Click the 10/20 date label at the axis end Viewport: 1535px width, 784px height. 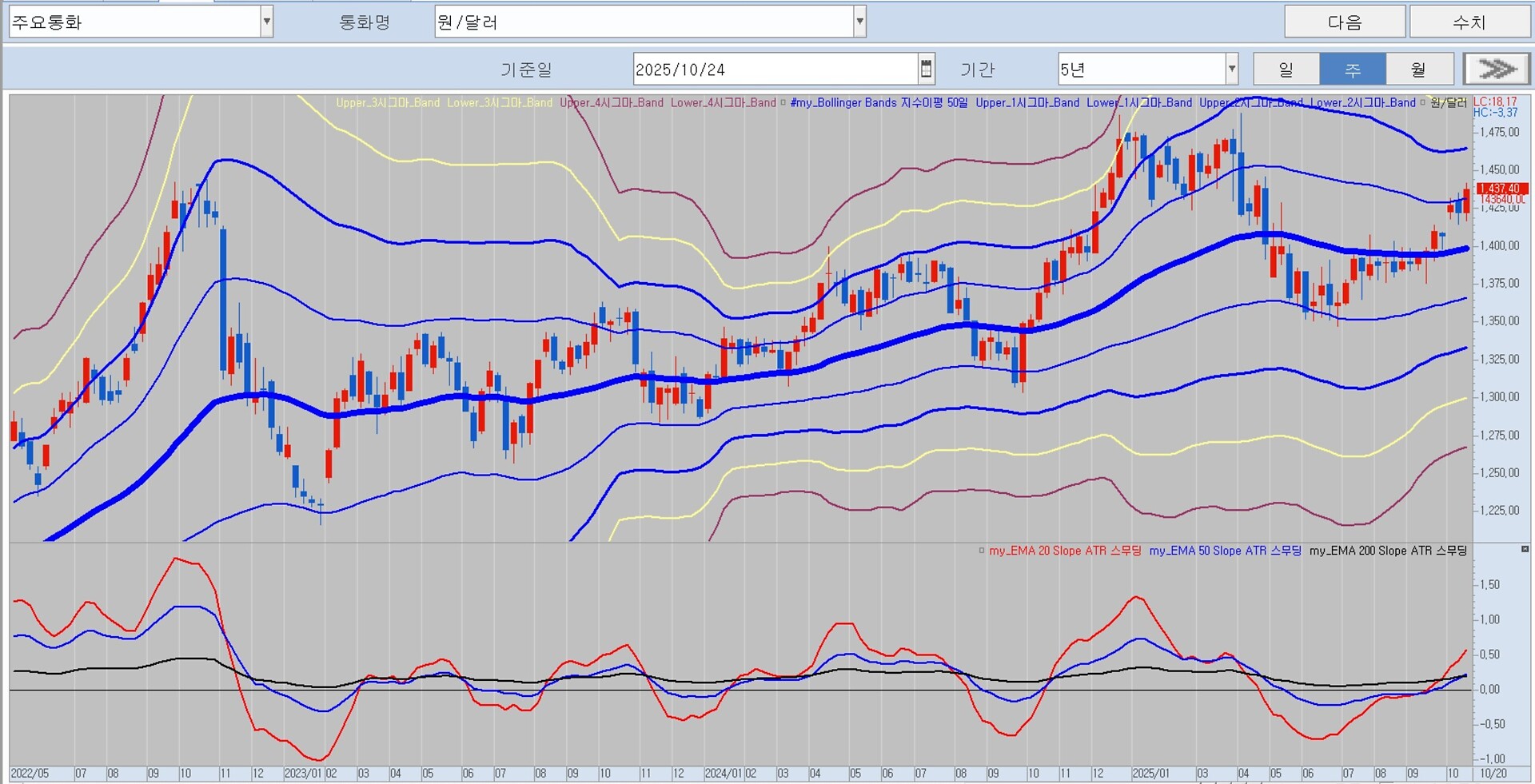click(x=1493, y=774)
